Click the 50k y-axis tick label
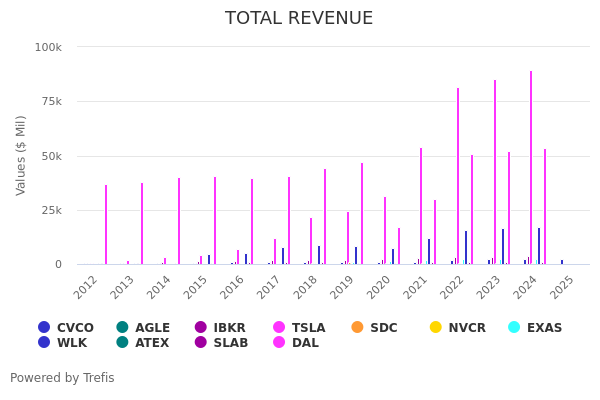The image size is (600, 400). click(x=51, y=156)
